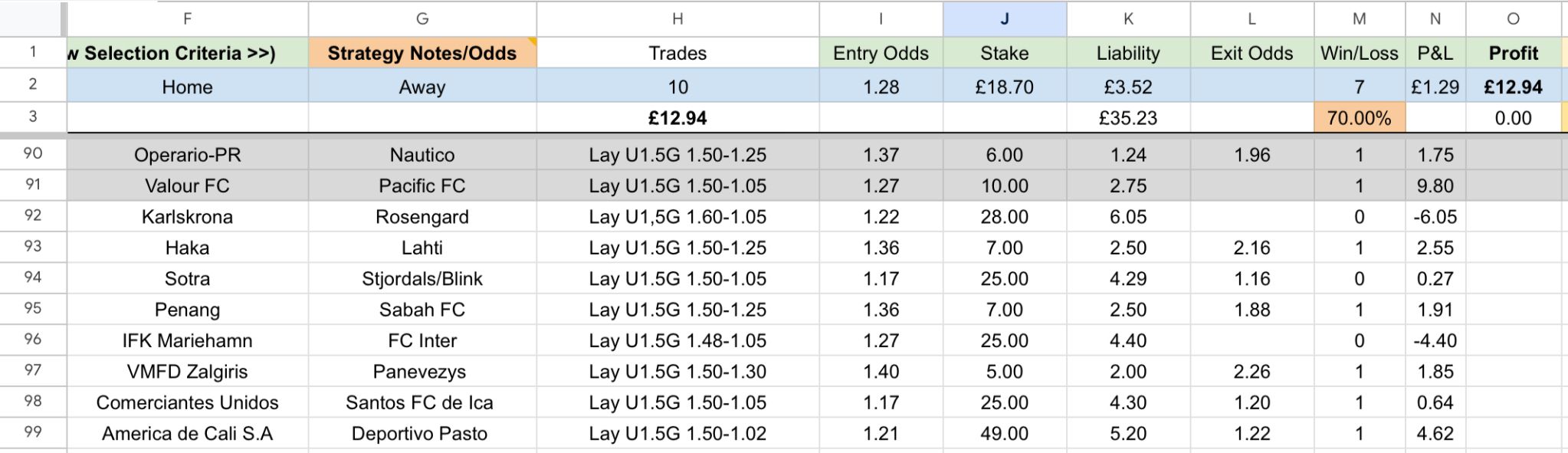Click the exit odds cell showing 2.26
The height and width of the screenshot is (453, 1568).
coord(1251,372)
